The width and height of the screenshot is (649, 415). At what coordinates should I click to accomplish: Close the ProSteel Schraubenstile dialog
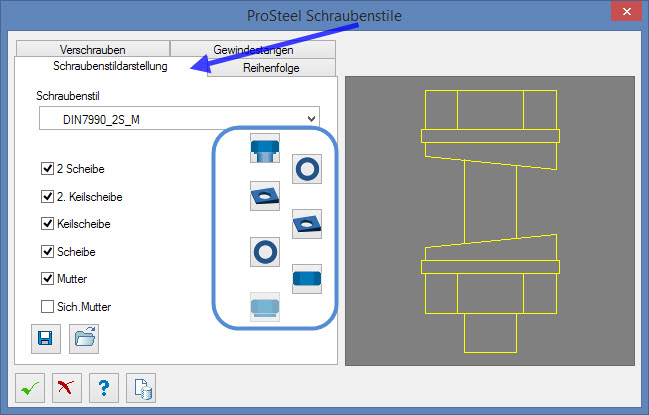point(626,11)
